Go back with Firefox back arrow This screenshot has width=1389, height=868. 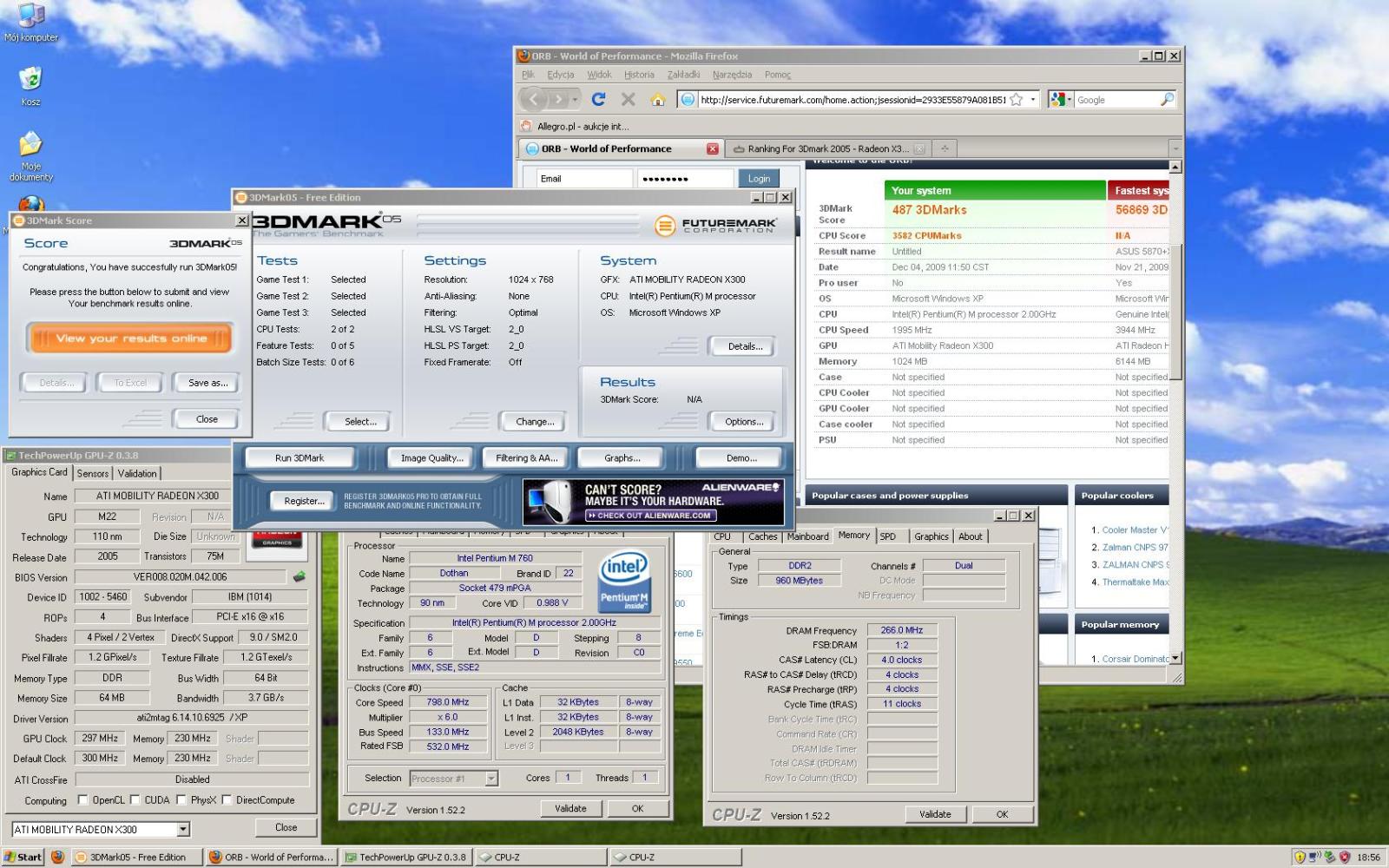(534, 99)
